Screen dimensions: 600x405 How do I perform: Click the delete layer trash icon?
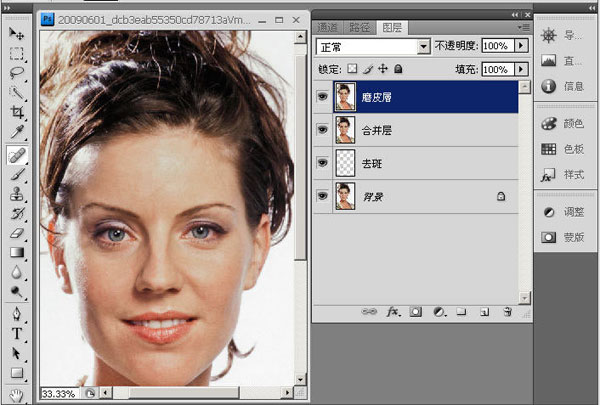click(508, 312)
